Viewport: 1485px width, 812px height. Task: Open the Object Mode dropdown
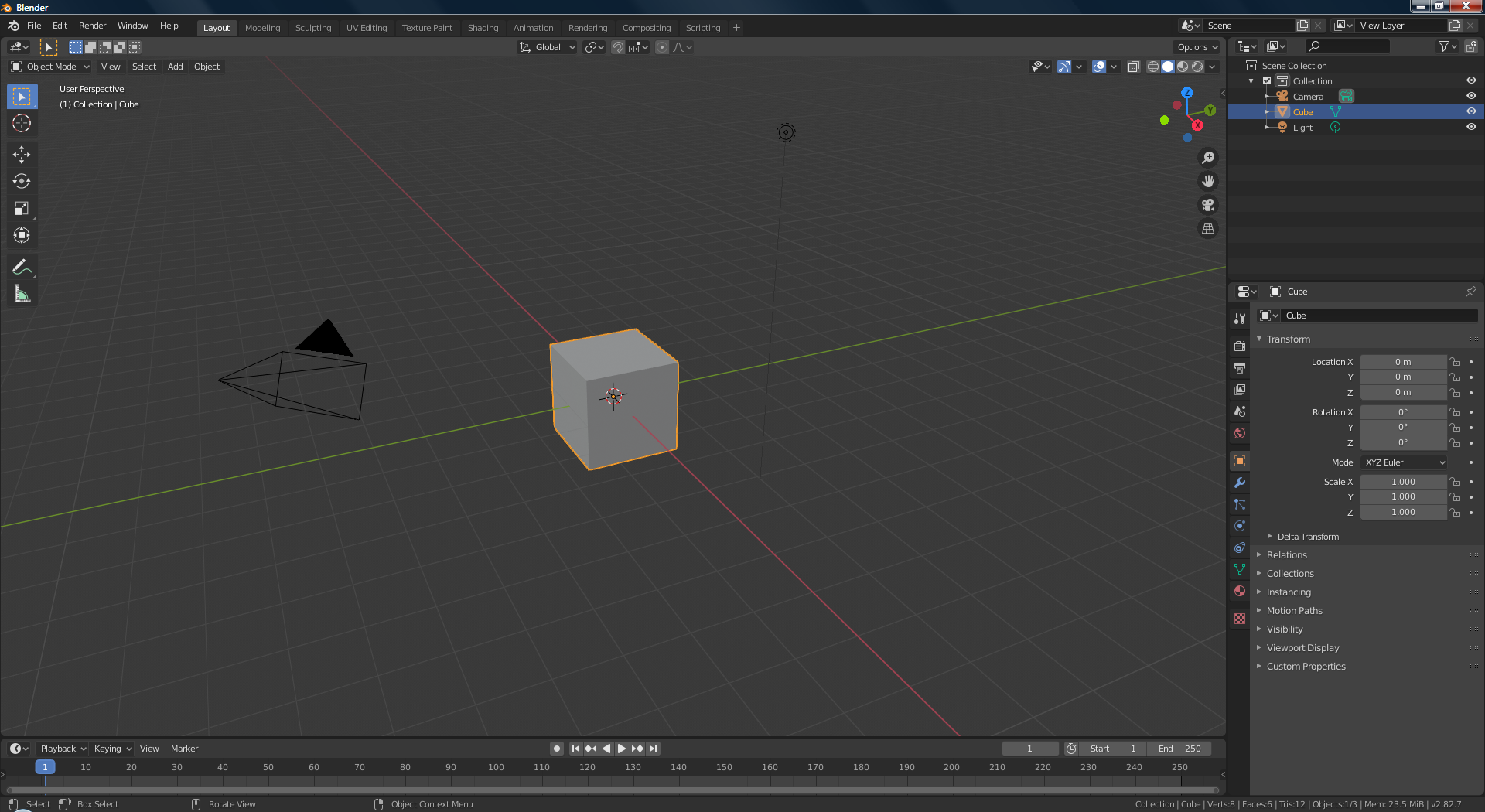[50, 67]
